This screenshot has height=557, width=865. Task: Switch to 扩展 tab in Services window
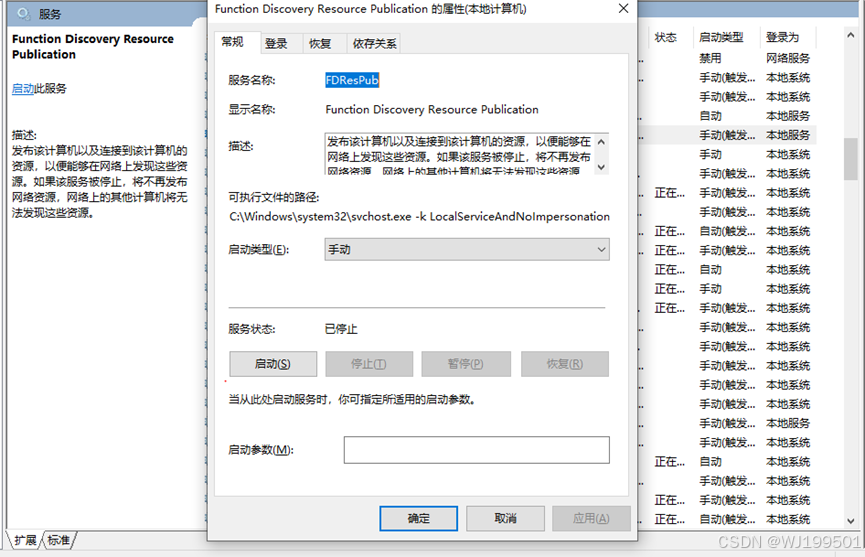pos(25,540)
